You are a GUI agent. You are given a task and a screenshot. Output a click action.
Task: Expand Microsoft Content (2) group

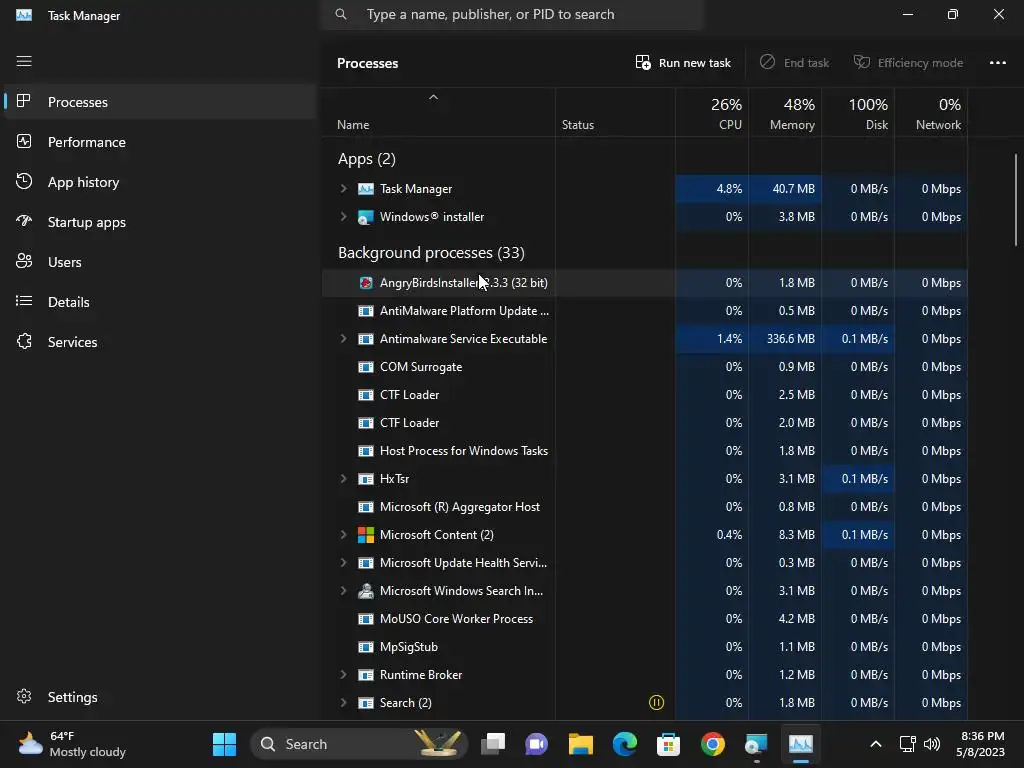click(x=344, y=535)
